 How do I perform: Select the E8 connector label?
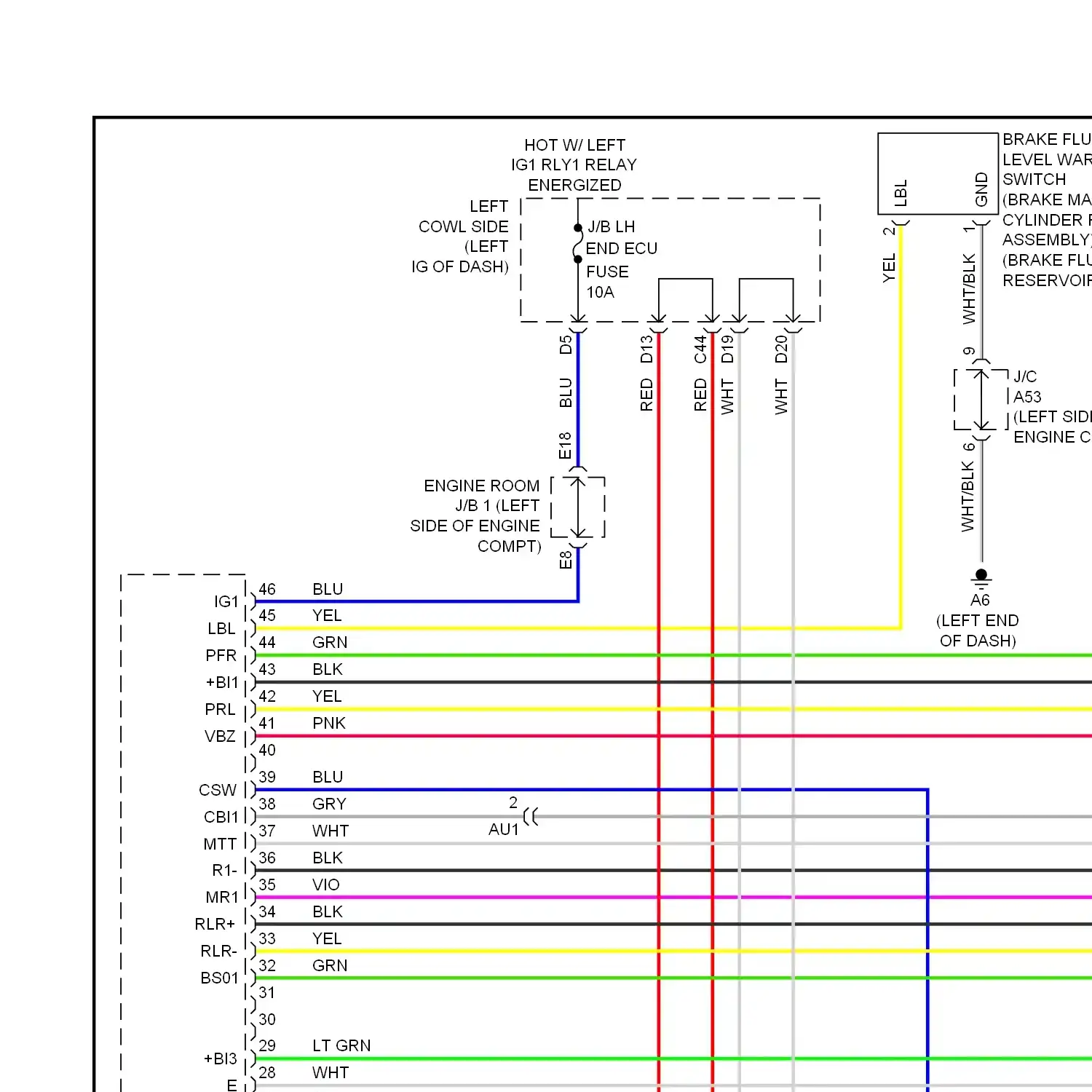(x=566, y=560)
